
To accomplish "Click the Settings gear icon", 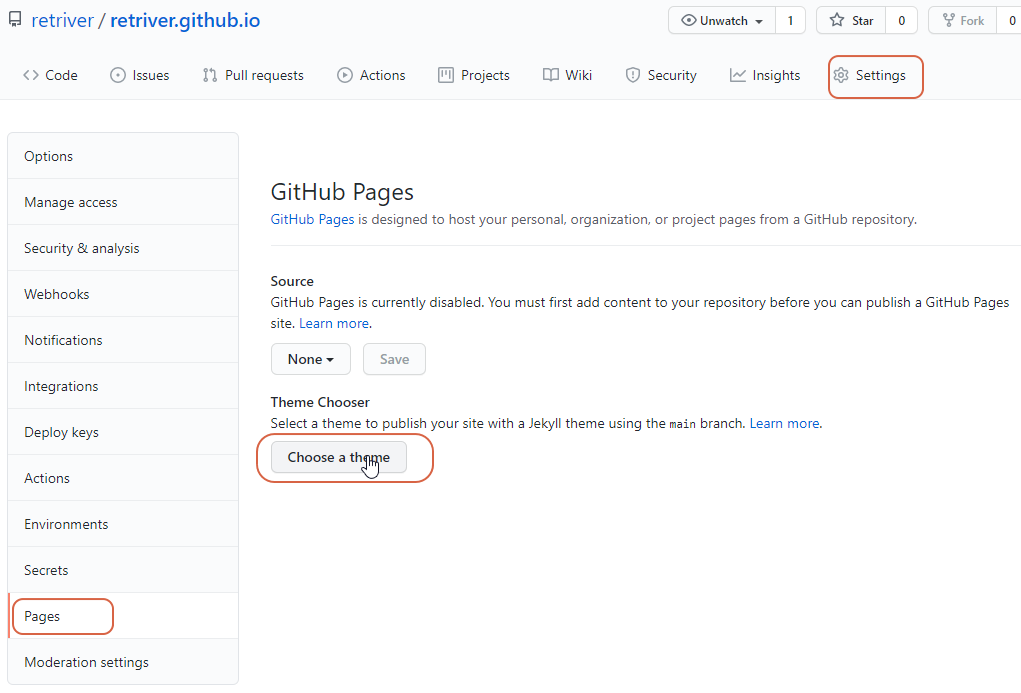I will [841, 76].
